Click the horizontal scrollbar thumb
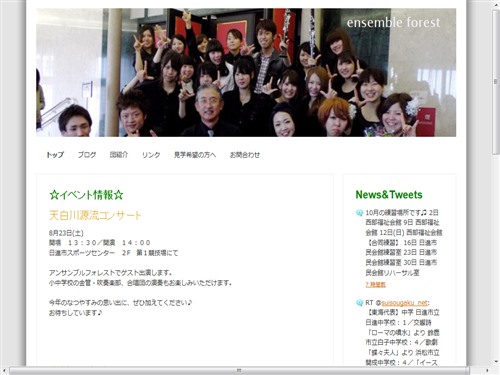Viewport: 500px width, 375px height. [x=239, y=370]
